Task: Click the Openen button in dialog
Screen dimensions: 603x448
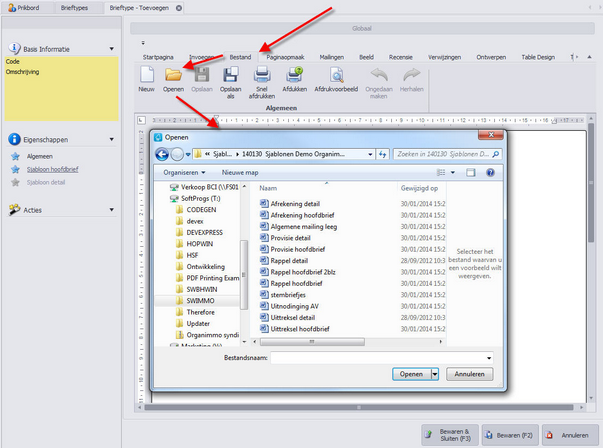Action: click(411, 374)
